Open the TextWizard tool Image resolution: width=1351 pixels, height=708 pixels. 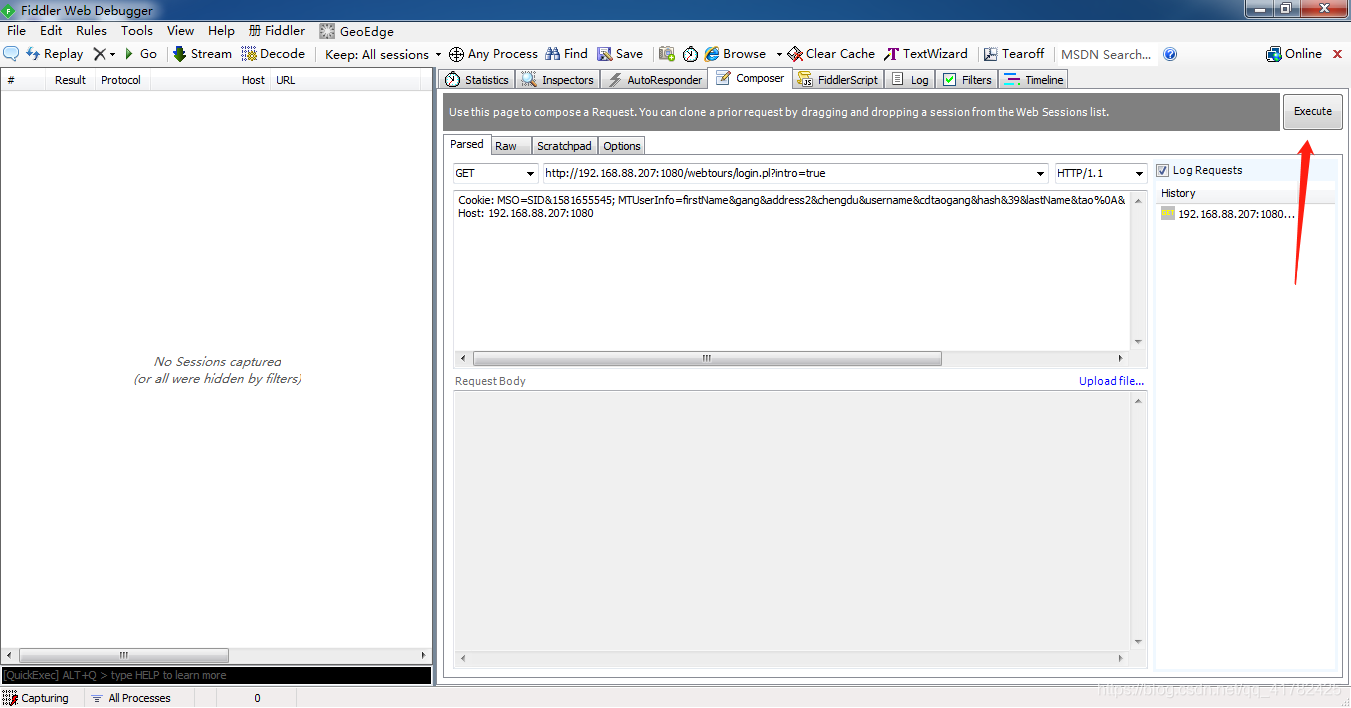coord(926,54)
